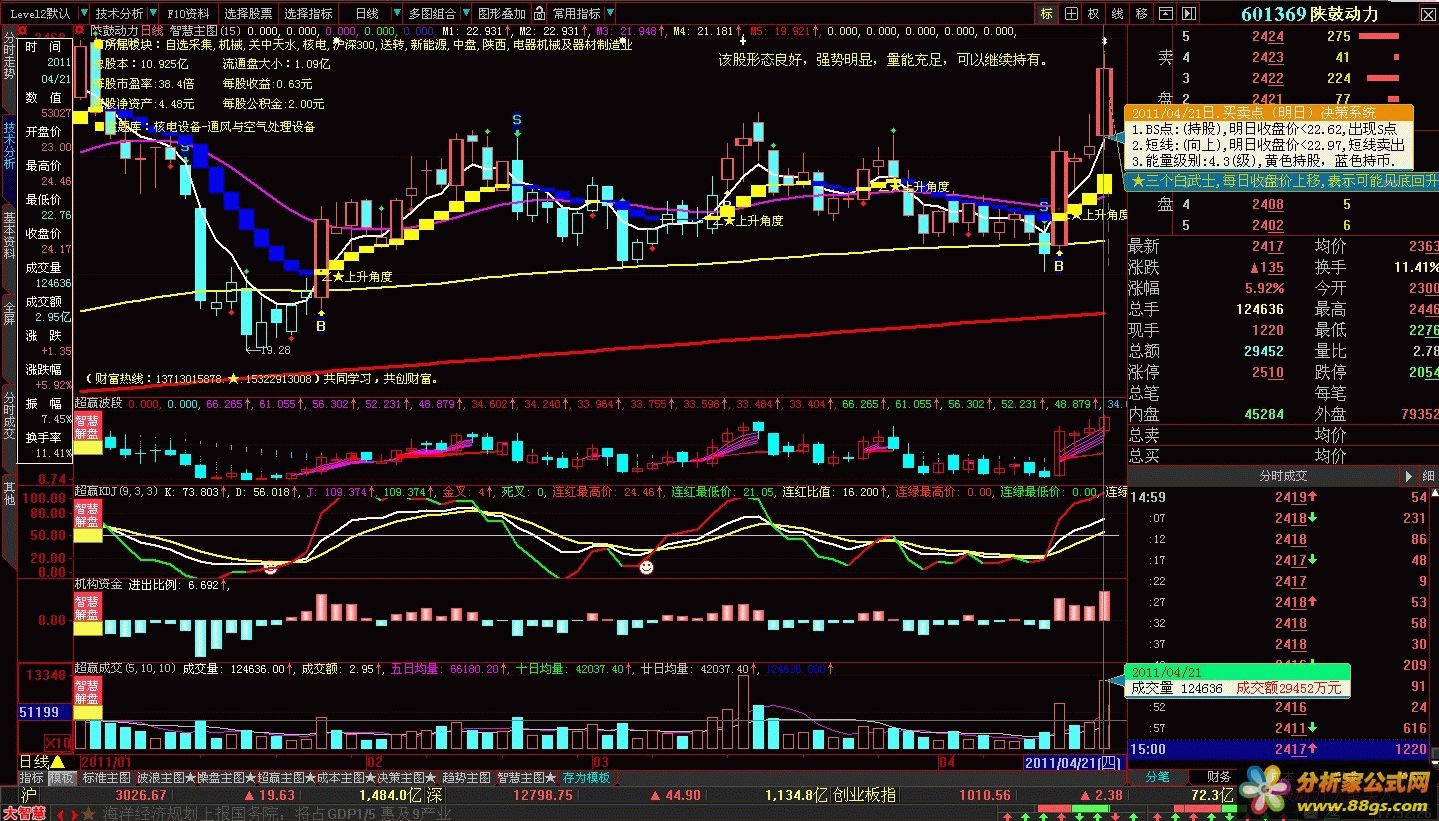
Task: Click the 细 detail button in 分时成交
Action: (1428, 477)
